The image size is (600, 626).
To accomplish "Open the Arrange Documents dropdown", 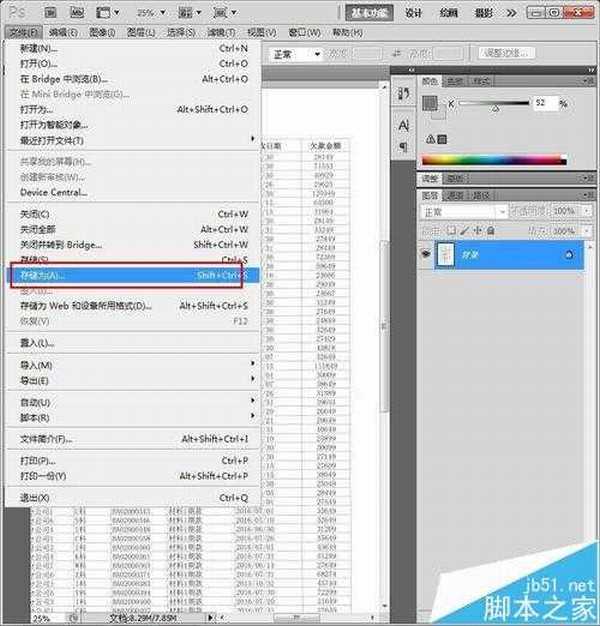I will tap(189, 13).
